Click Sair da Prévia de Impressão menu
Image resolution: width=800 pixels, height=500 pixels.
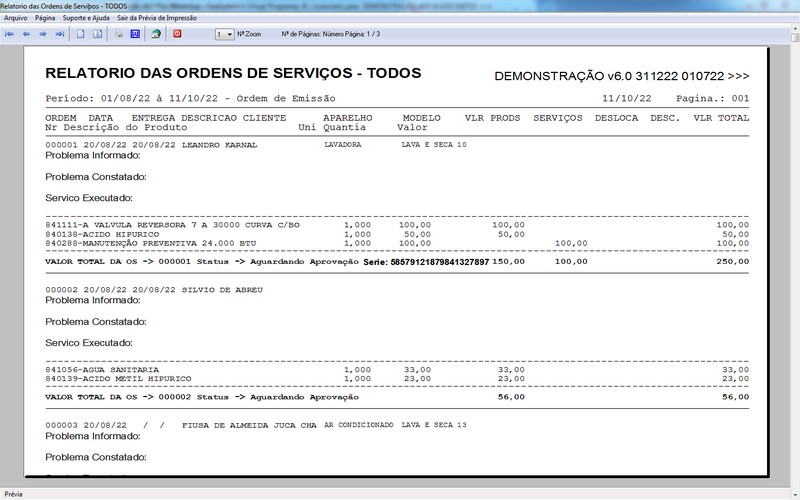[157, 18]
